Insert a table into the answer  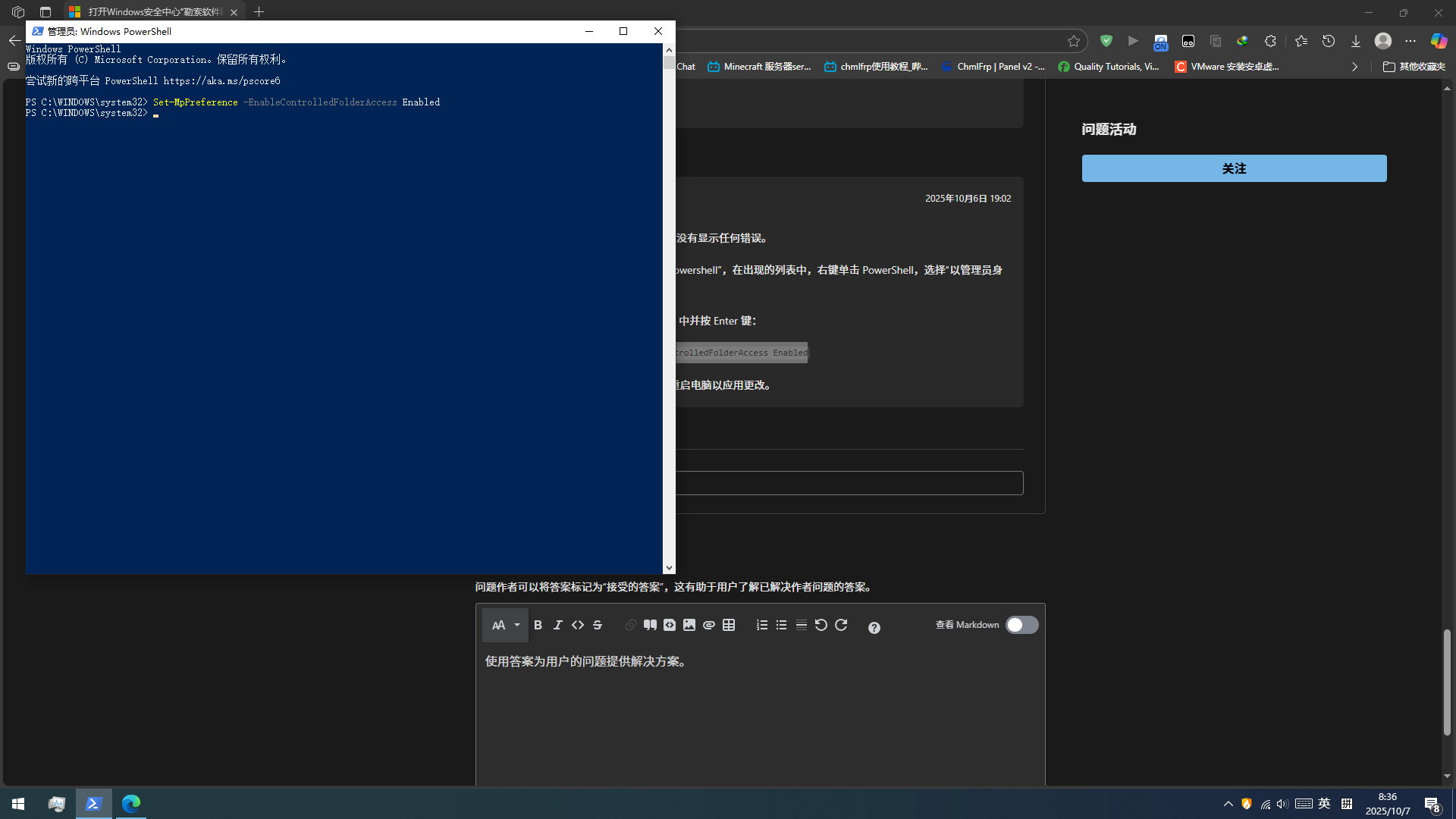pyautogui.click(x=729, y=625)
